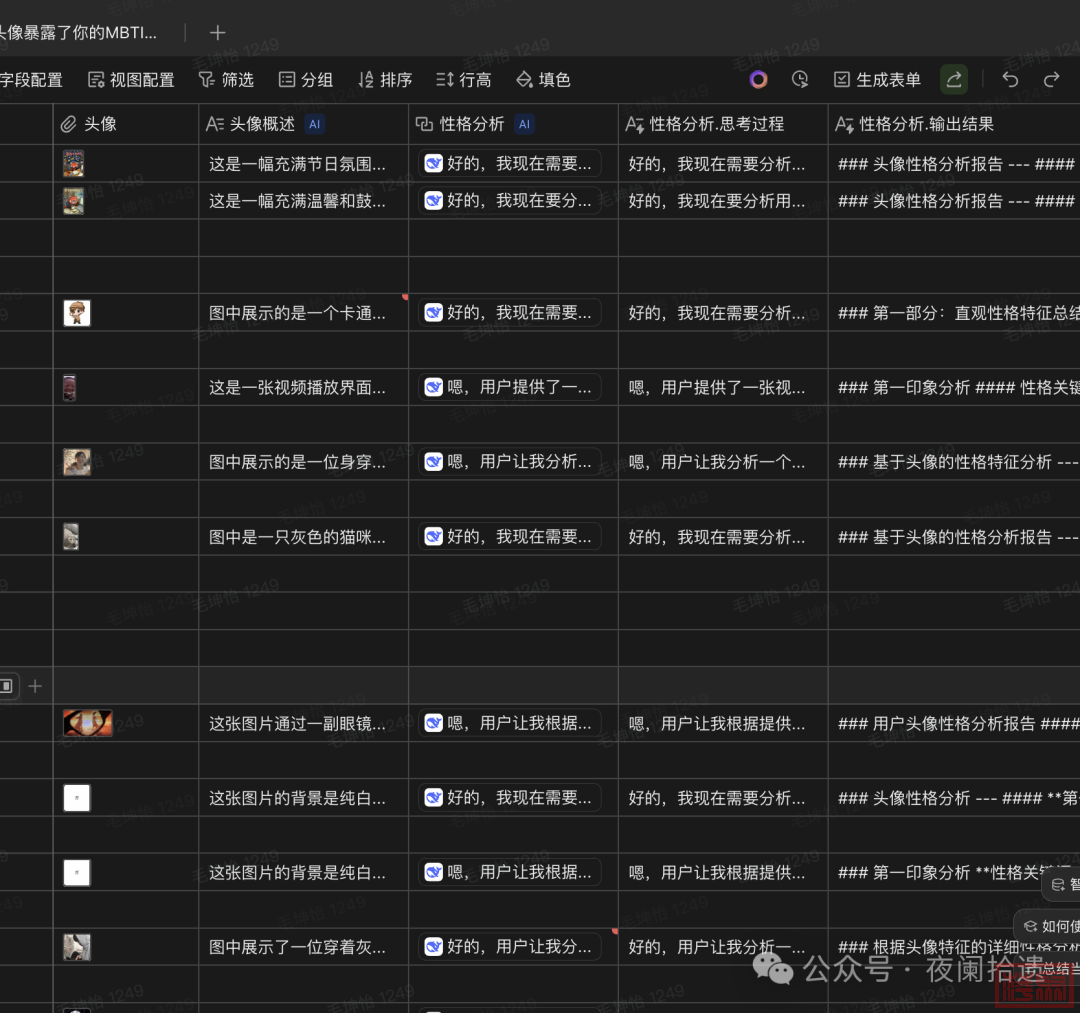The image size is (1080, 1013).
Task: Undo the last action
Action: coord(1010,80)
